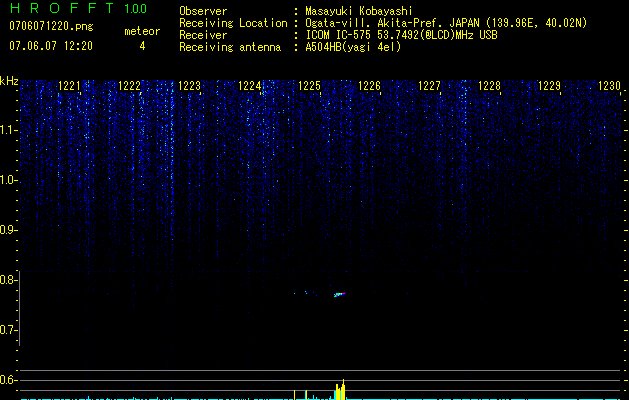Screen dimensions: 629x400
Task: Select antenna value A504HB(yagi 4el)
Action: coord(353,47)
